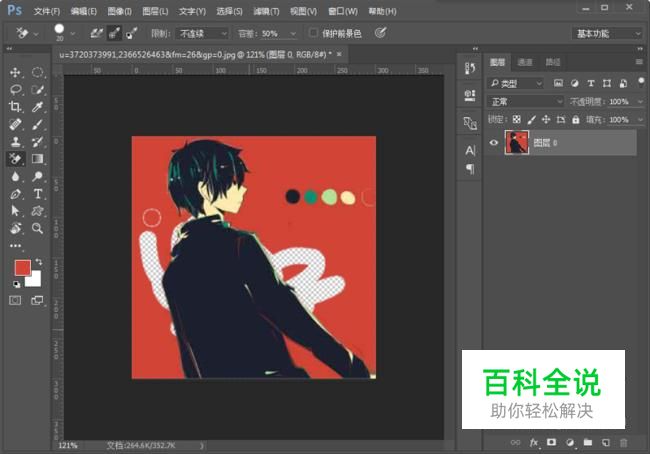Open the layer filter 类型 dropdown
Screen dimensions: 650x454
[515, 84]
